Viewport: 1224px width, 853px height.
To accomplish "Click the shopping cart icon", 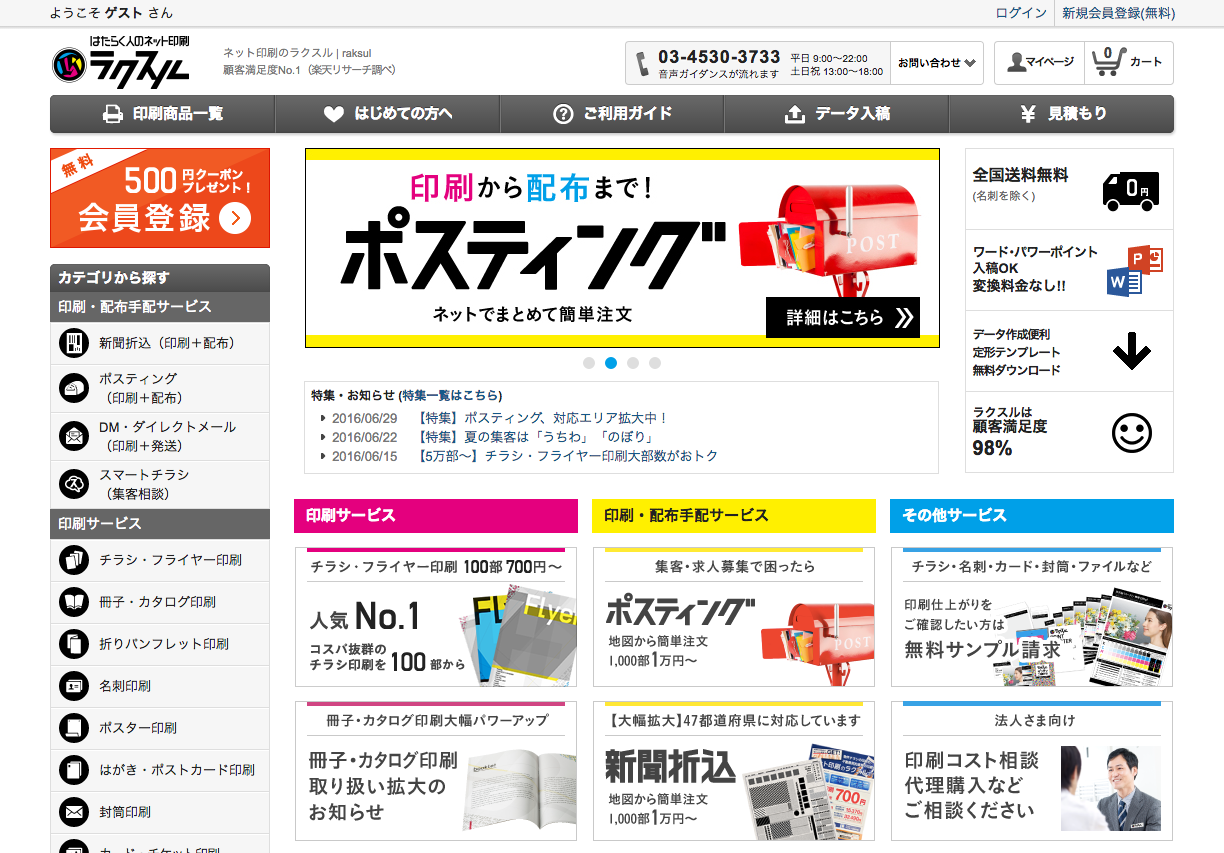I will pyautogui.click(x=1107, y=62).
